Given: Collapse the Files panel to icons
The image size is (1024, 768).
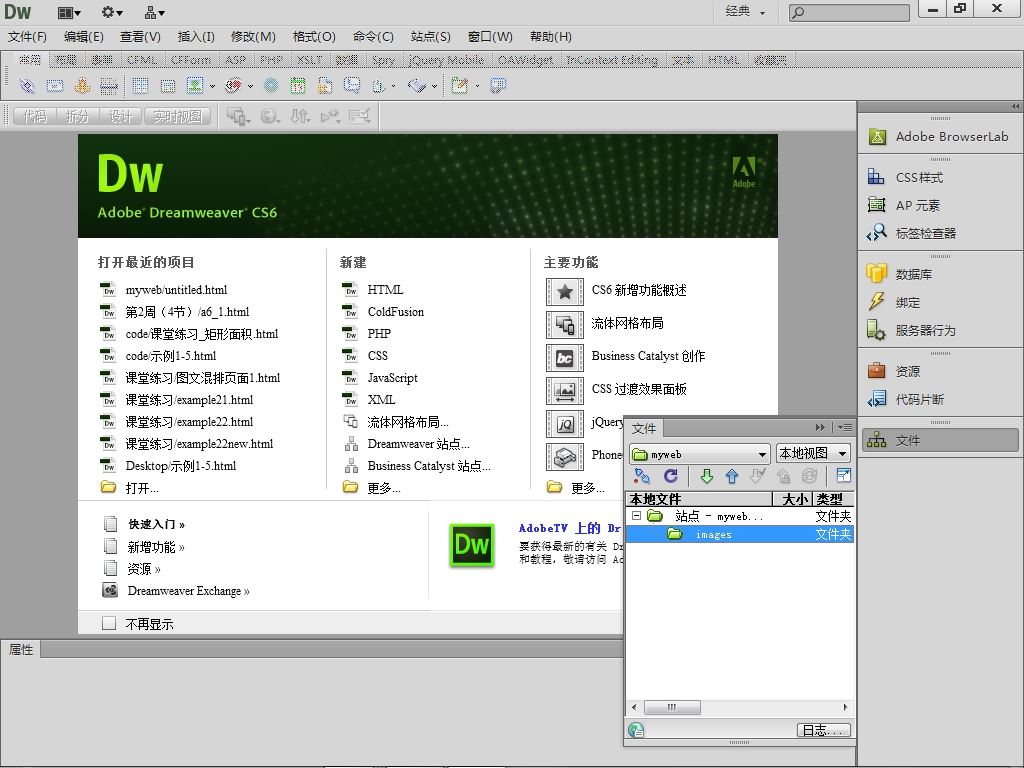Looking at the screenshot, I should 820,428.
